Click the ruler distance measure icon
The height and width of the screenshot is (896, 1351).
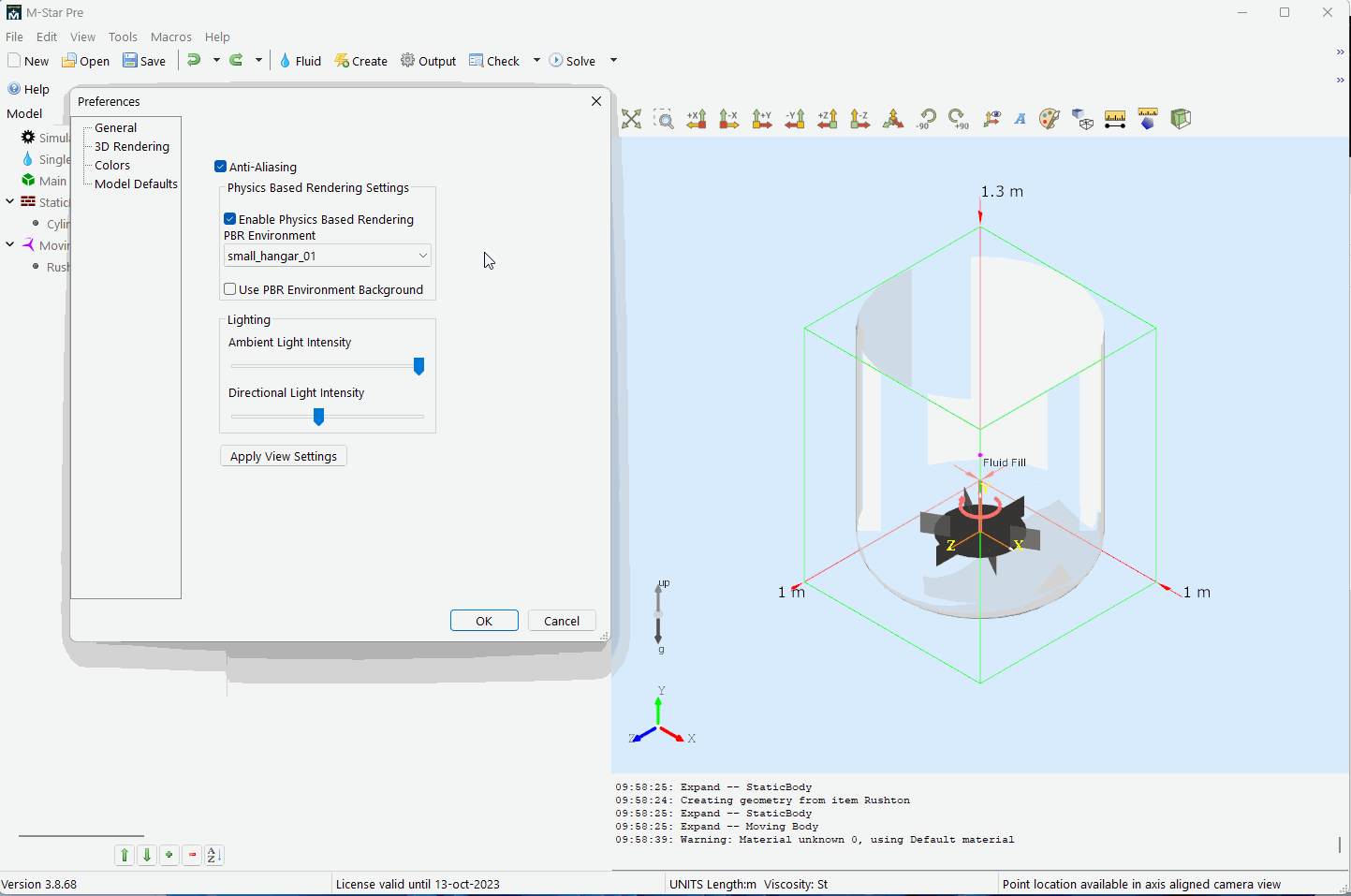pos(1115,119)
